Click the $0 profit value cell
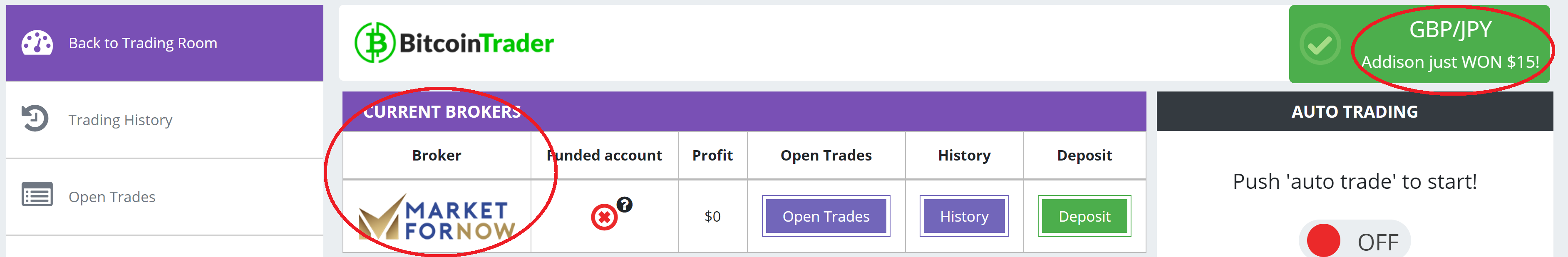1568x257 pixels. tap(712, 216)
